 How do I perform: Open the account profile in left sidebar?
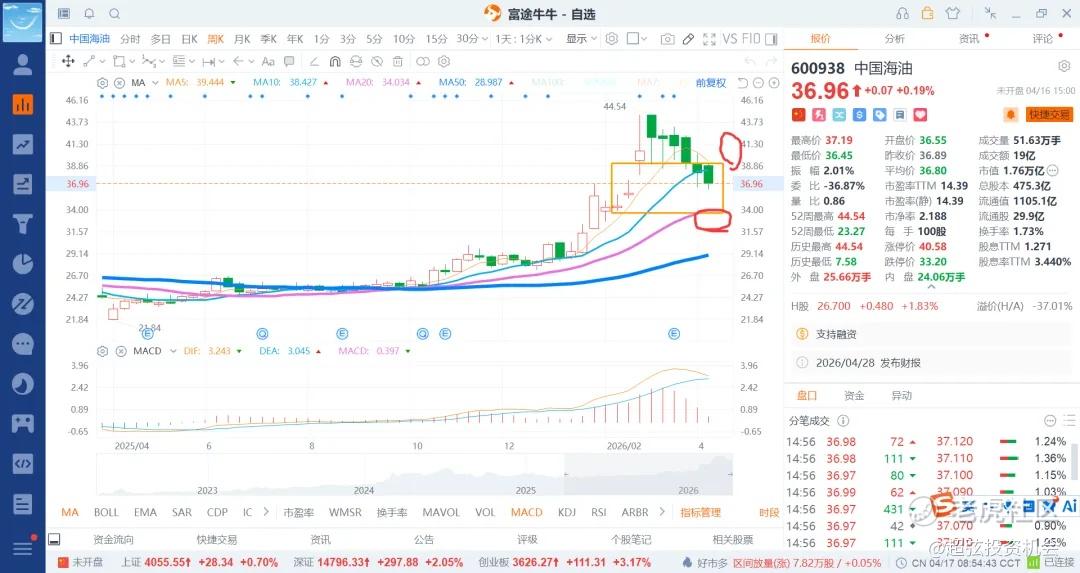(x=23, y=64)
